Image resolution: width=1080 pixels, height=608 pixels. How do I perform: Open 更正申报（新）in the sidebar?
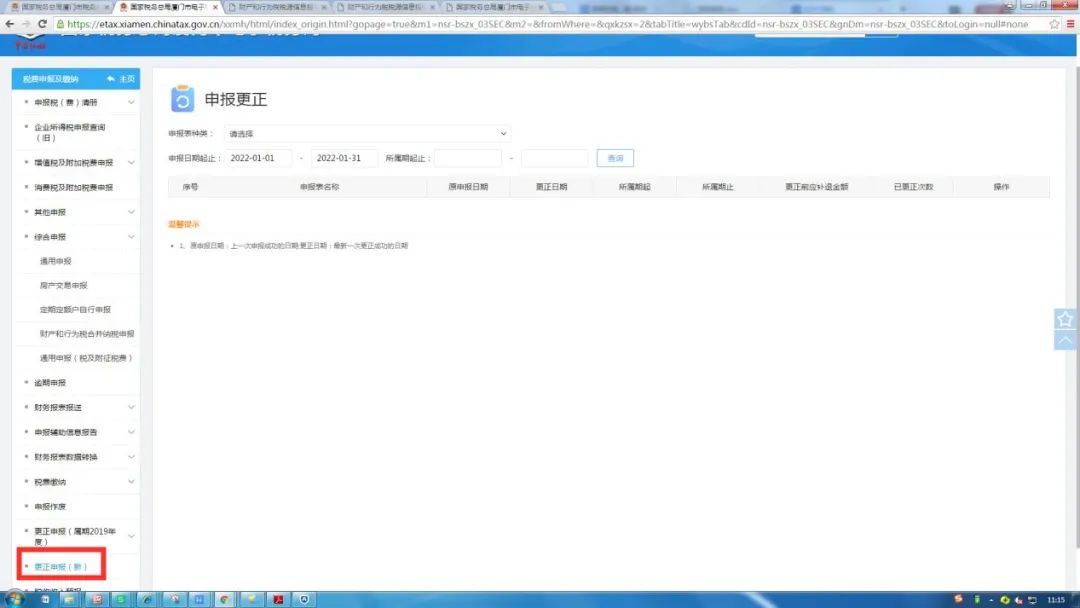61,567
